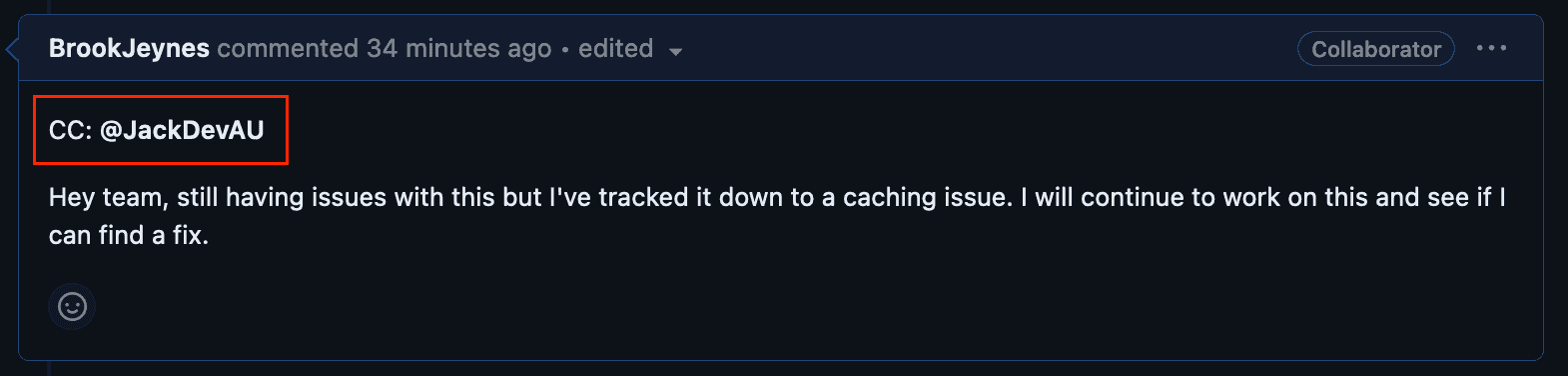
Task: Click the Collaborator badge
Action: pyautogui.click(x=1375, y=49)
